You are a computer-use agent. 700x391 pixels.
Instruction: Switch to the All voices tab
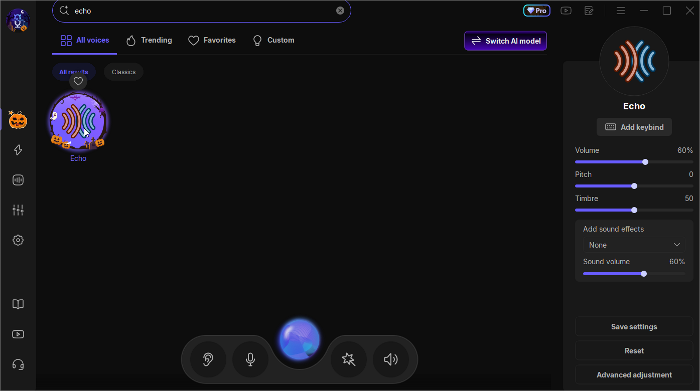85,40
